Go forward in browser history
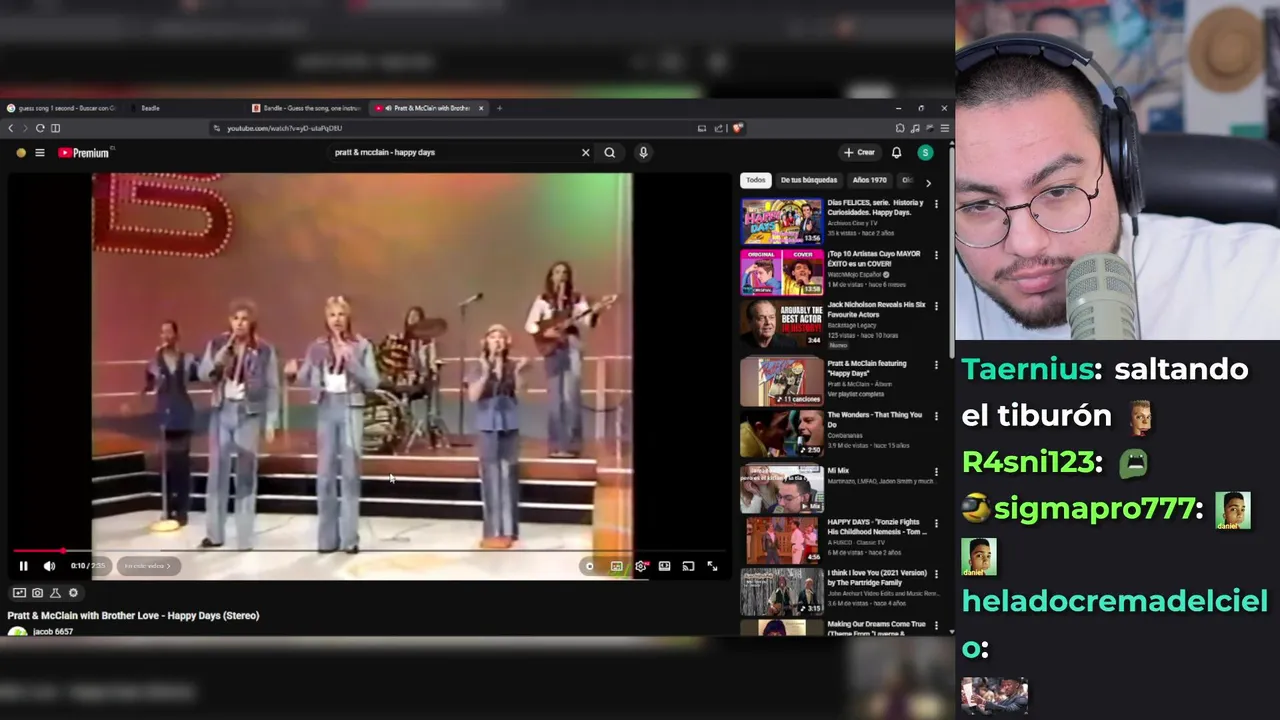 (25, 128)
